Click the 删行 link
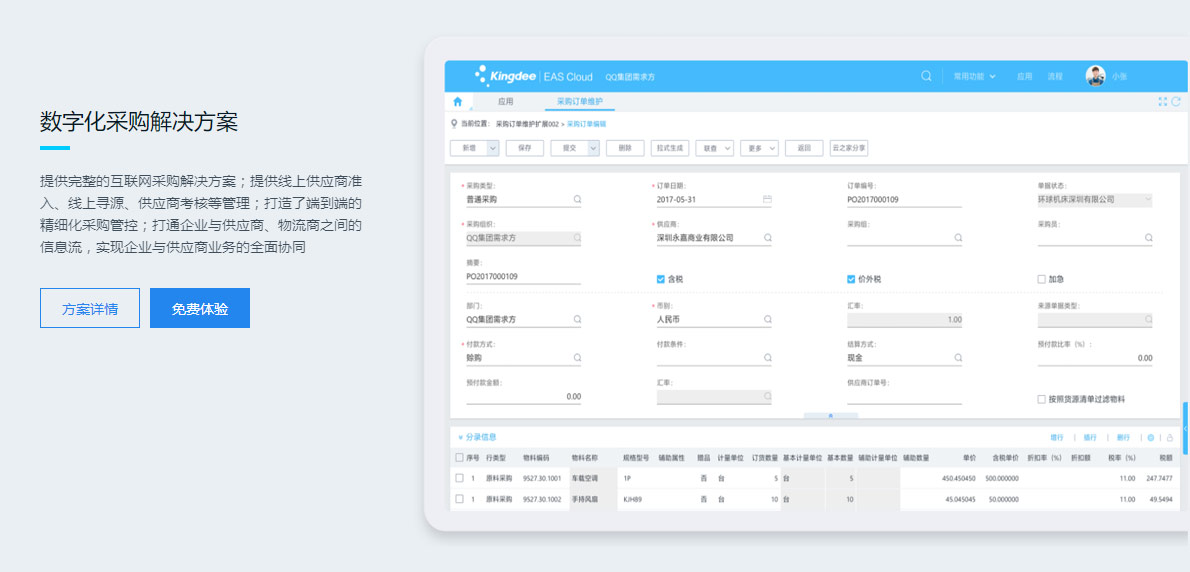The height and width of the screenshot is (572, 1190). (1122, 438)
